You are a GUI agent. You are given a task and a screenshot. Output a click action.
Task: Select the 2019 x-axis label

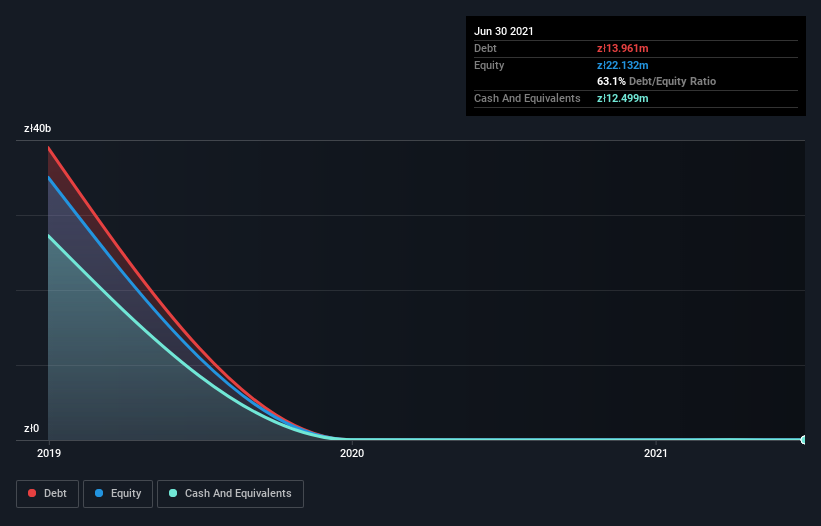49,453
